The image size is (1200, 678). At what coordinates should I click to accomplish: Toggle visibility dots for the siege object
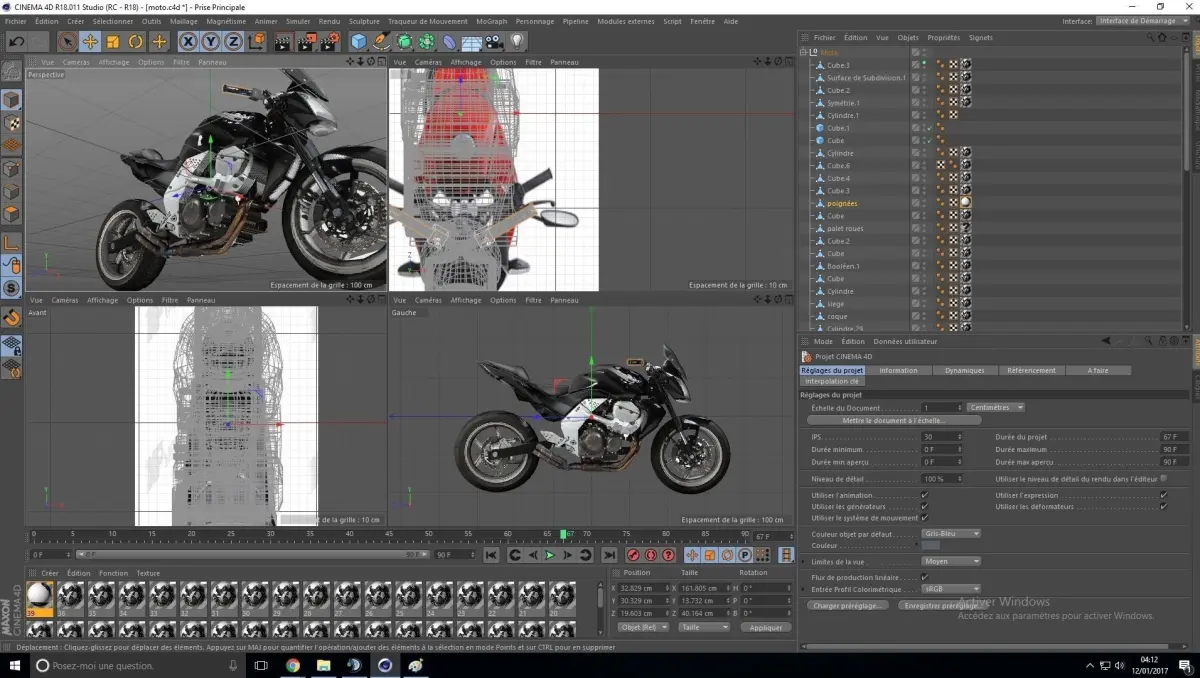coord(924,304)
